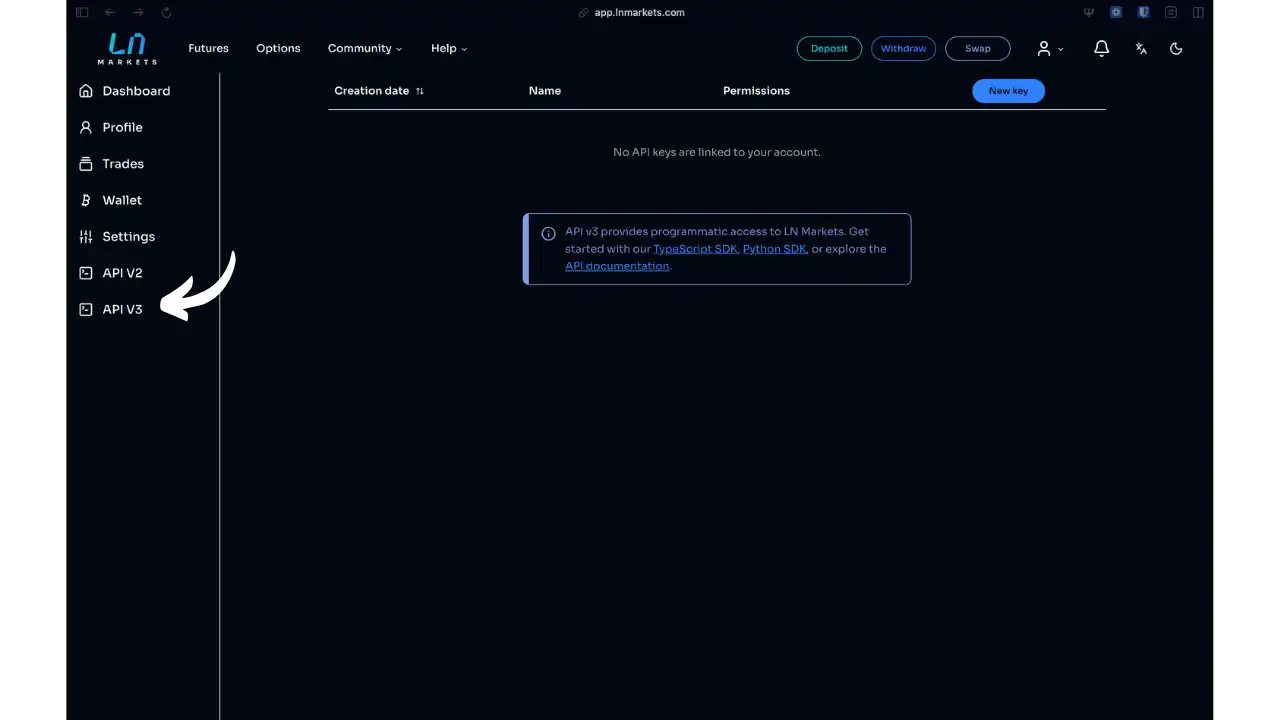Viewport: 1280px width, 720px height.
Task: Open Settings via the sliders icon
Action: [x=86, y=236]
